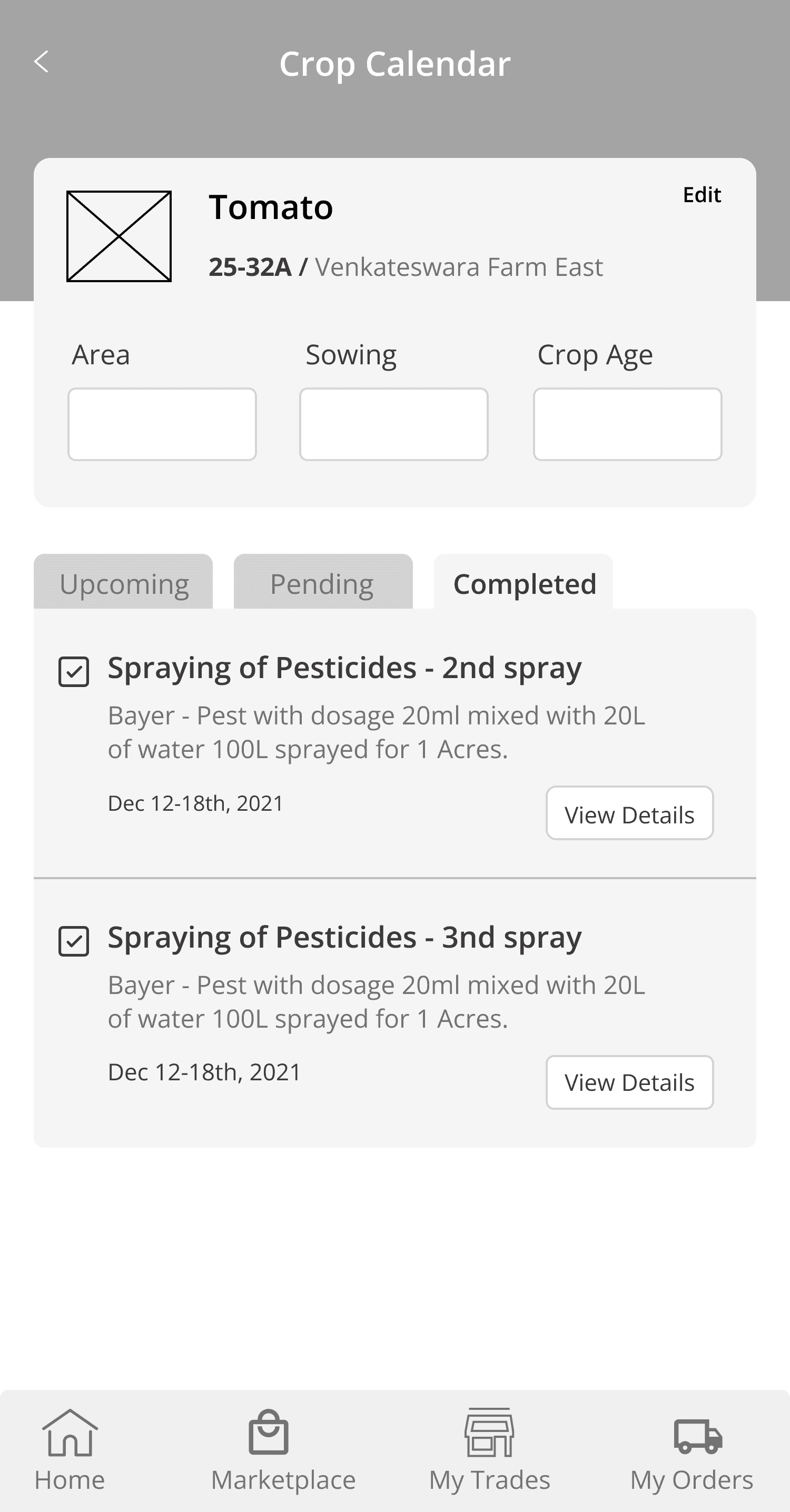Open the My Trades store icon
Viewport: 790px width, 1512px height.
(489, 1432)
